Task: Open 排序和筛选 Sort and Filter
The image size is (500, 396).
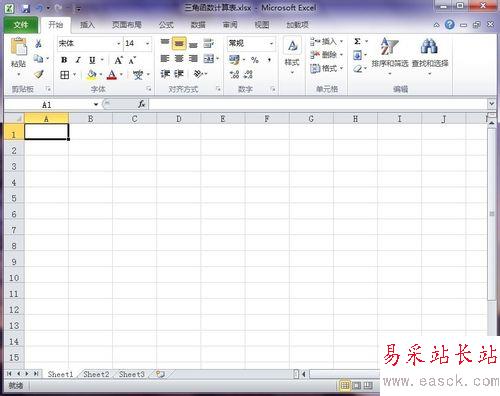Action: 390,55
